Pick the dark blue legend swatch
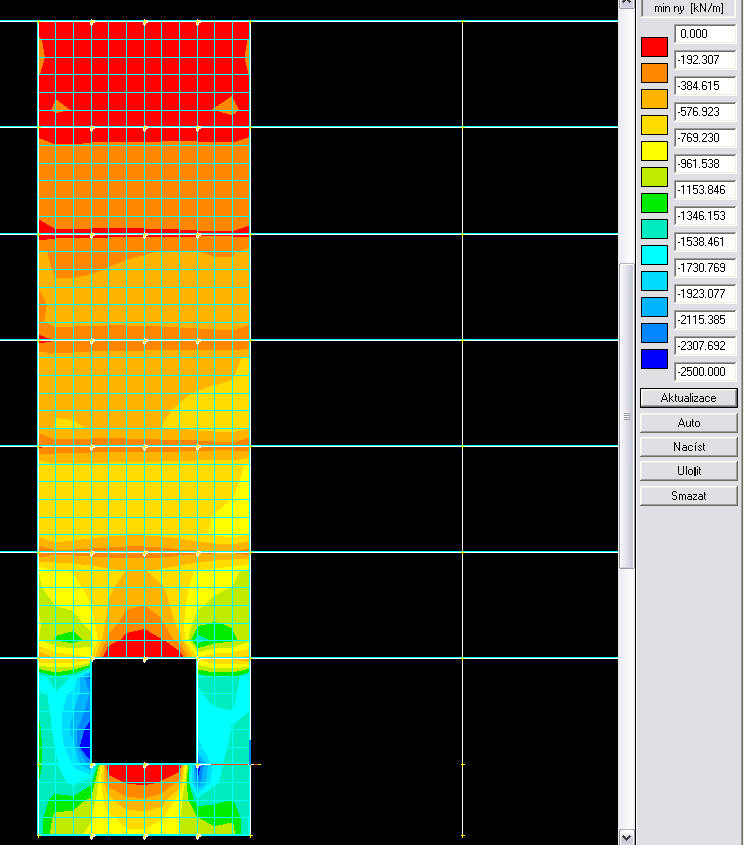This screenshot has height=845, width=745. pos(654,359)
